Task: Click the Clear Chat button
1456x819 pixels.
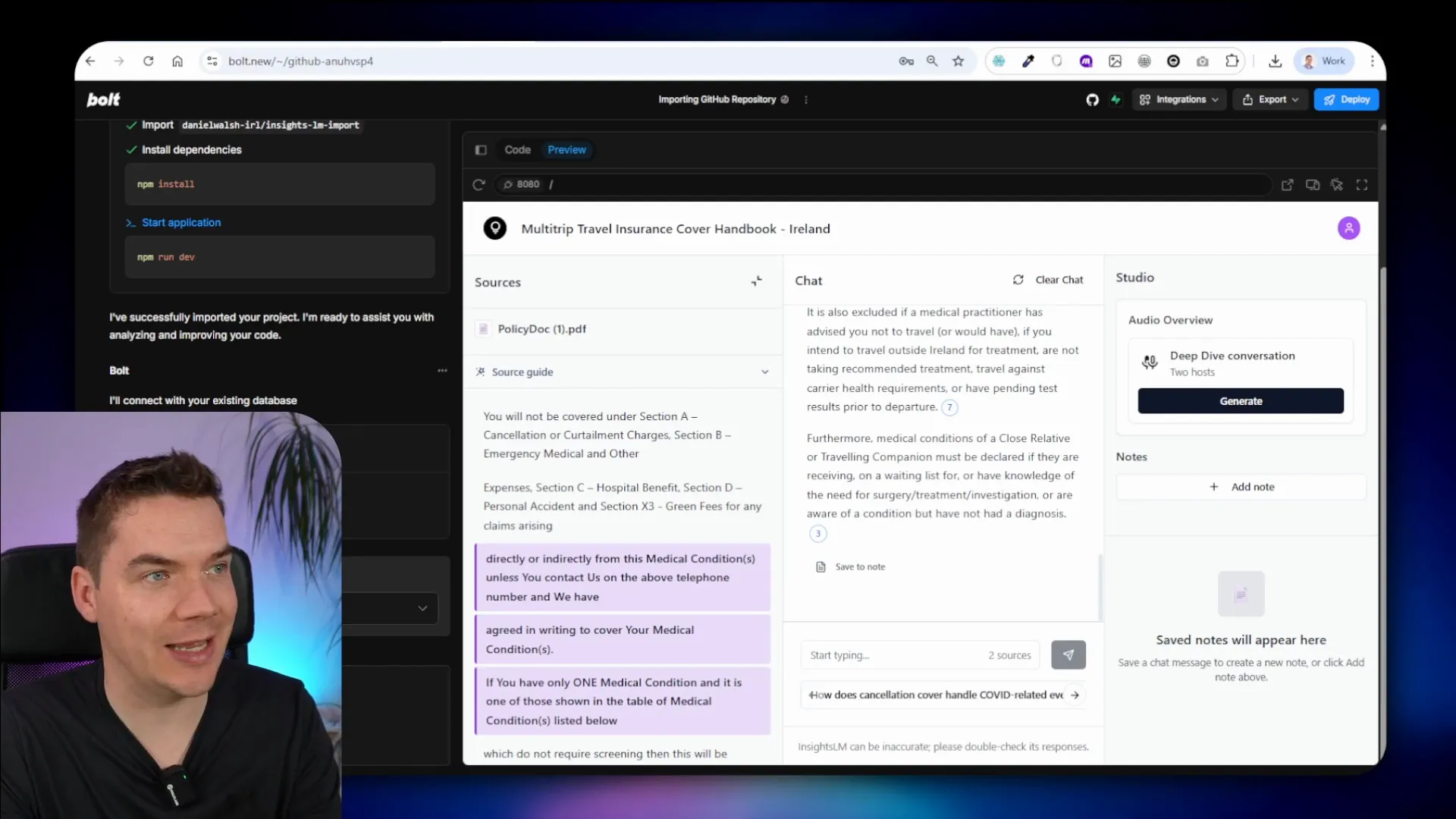Action: tap(1048, 280)
